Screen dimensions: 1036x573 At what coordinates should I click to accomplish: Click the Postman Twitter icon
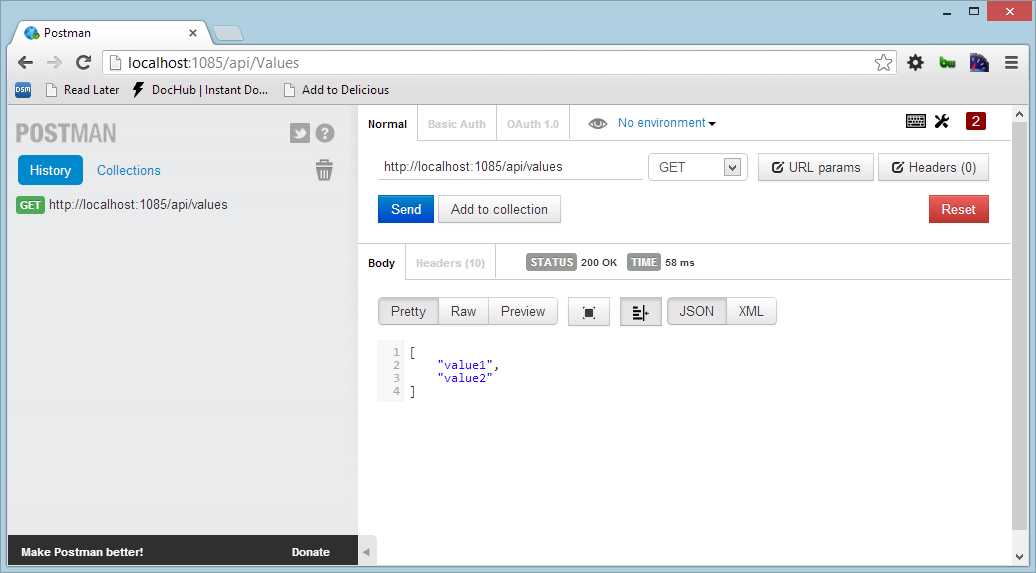click(x=299, y=134)
